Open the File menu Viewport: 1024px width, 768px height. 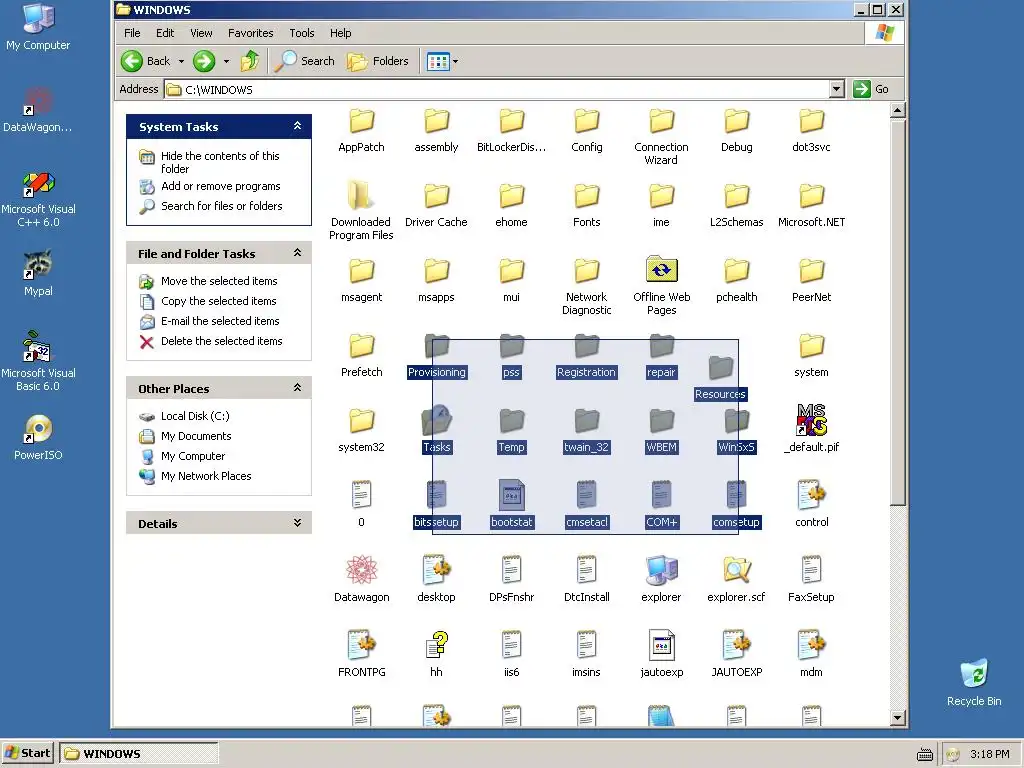tap(132, 33)
